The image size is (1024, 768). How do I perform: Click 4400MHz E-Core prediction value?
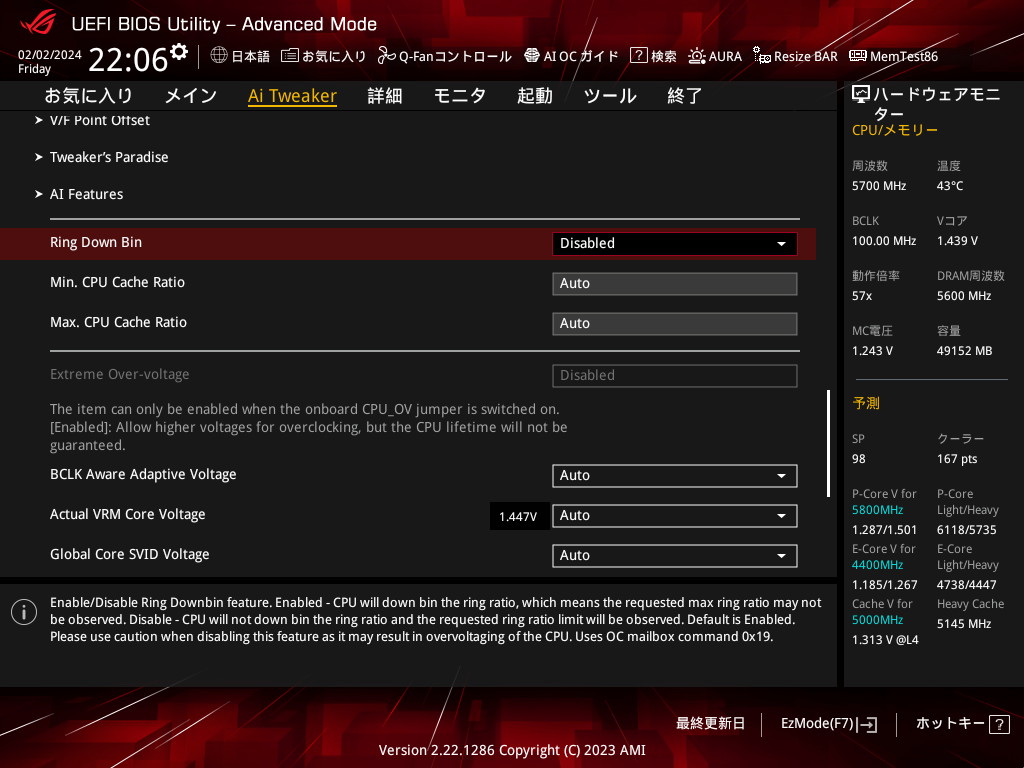[x=878, y=565]
